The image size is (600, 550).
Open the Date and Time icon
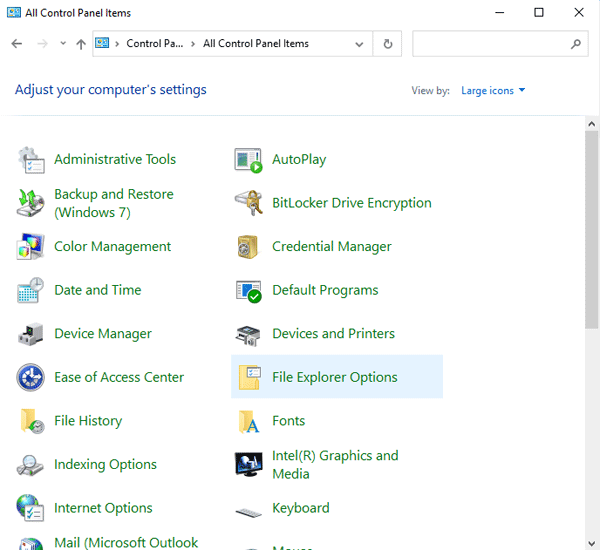(x=31, y=290)
